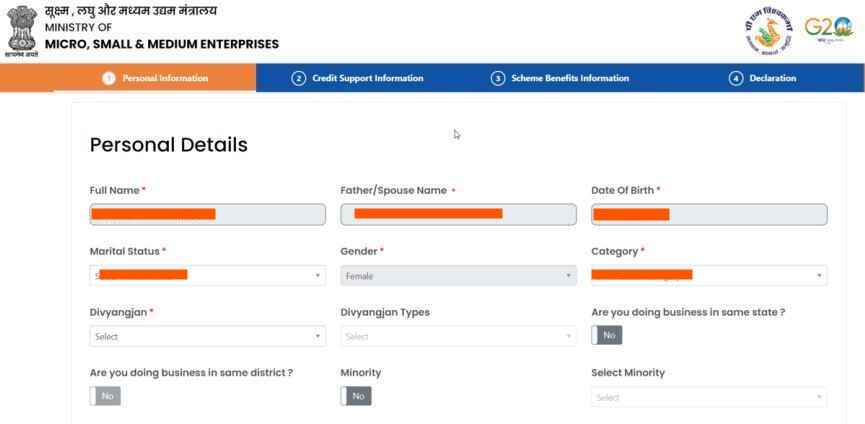Open the Declaration step tab
The width and height of the screenshot is (865, 424).
[762, 78]
